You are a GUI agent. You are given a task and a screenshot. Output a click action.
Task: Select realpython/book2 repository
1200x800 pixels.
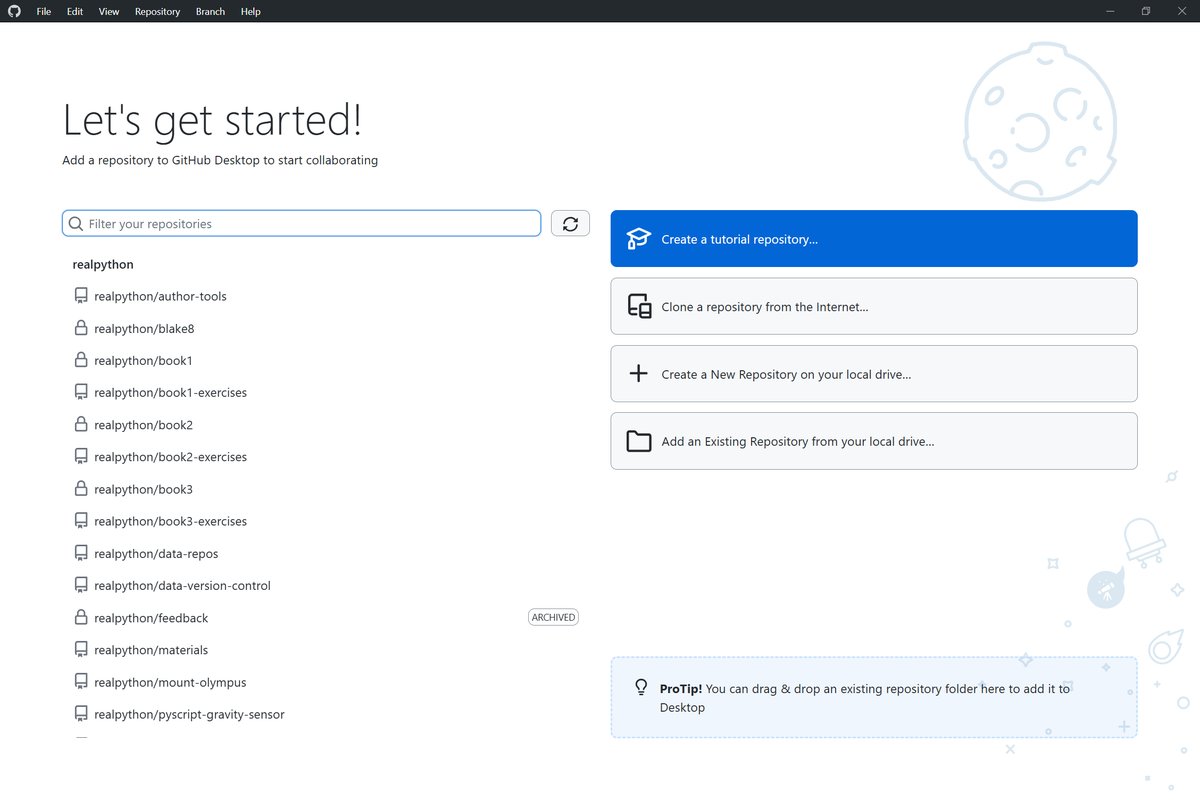[x=326, y=425]
